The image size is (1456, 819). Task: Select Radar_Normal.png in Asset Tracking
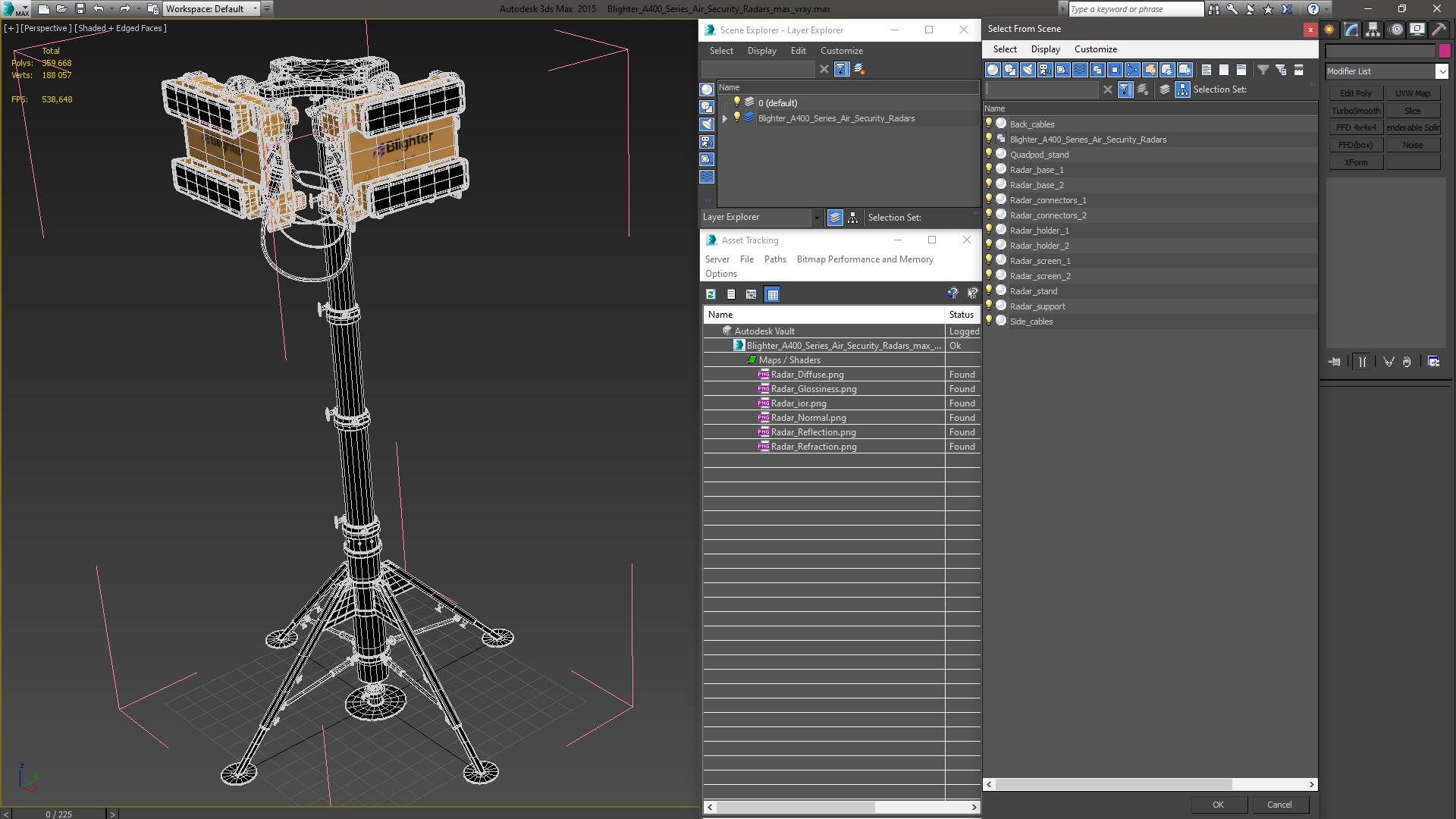[x=808, y=418]
